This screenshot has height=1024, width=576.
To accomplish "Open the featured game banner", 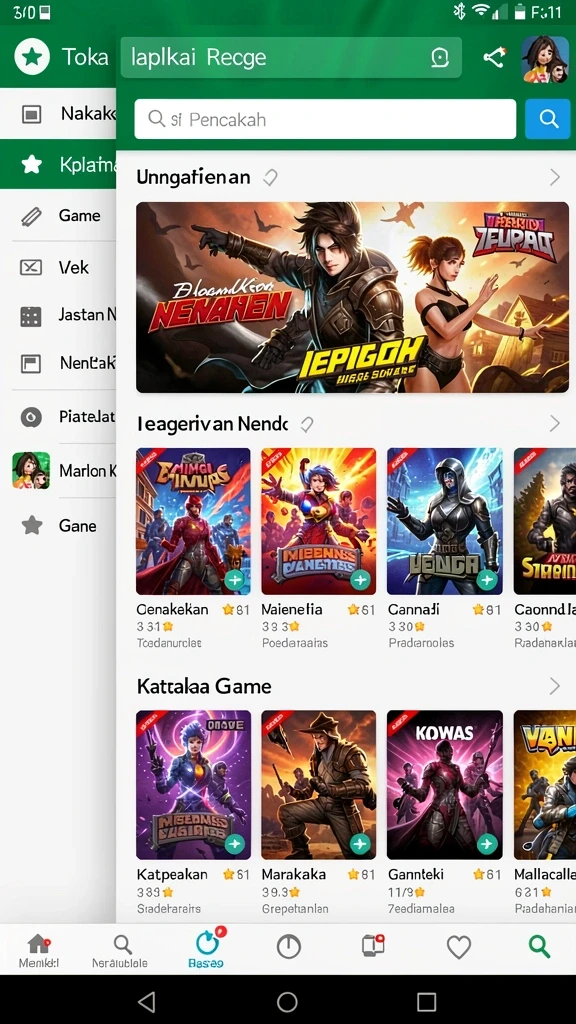I will [x=353, y=297].
